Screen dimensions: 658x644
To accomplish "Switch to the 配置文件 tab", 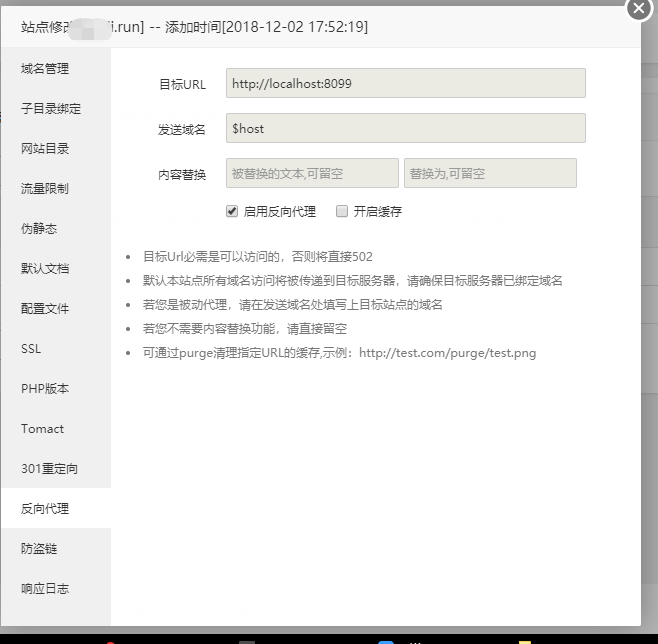I will click(46, 309).
